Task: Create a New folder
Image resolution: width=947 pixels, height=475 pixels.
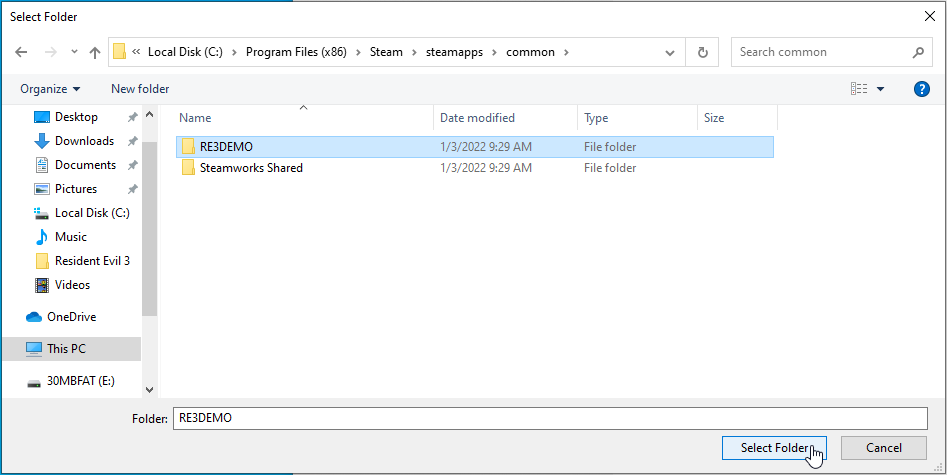Action: [140, 89]
